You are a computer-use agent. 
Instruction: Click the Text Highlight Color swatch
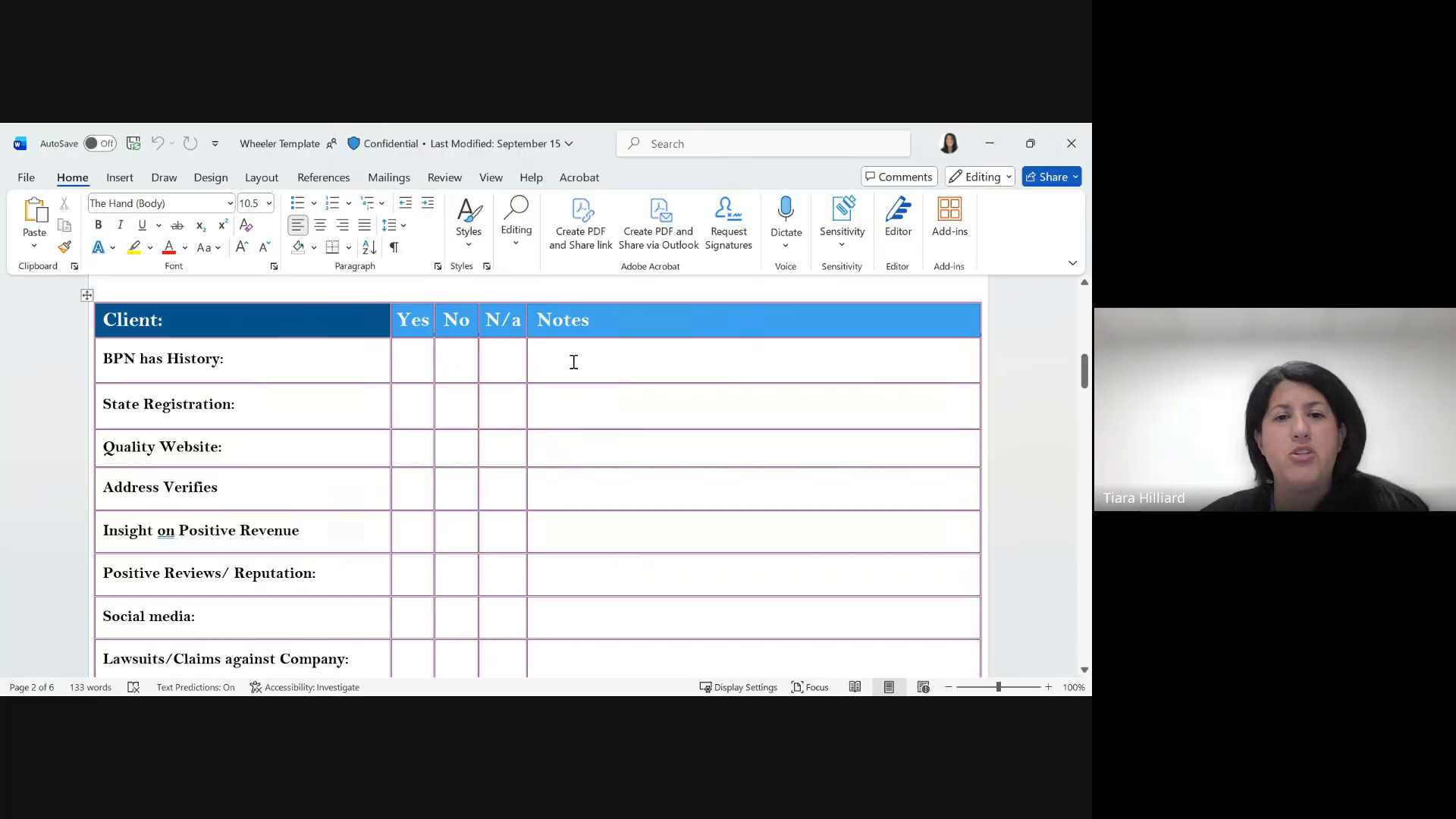pos(135,247)
